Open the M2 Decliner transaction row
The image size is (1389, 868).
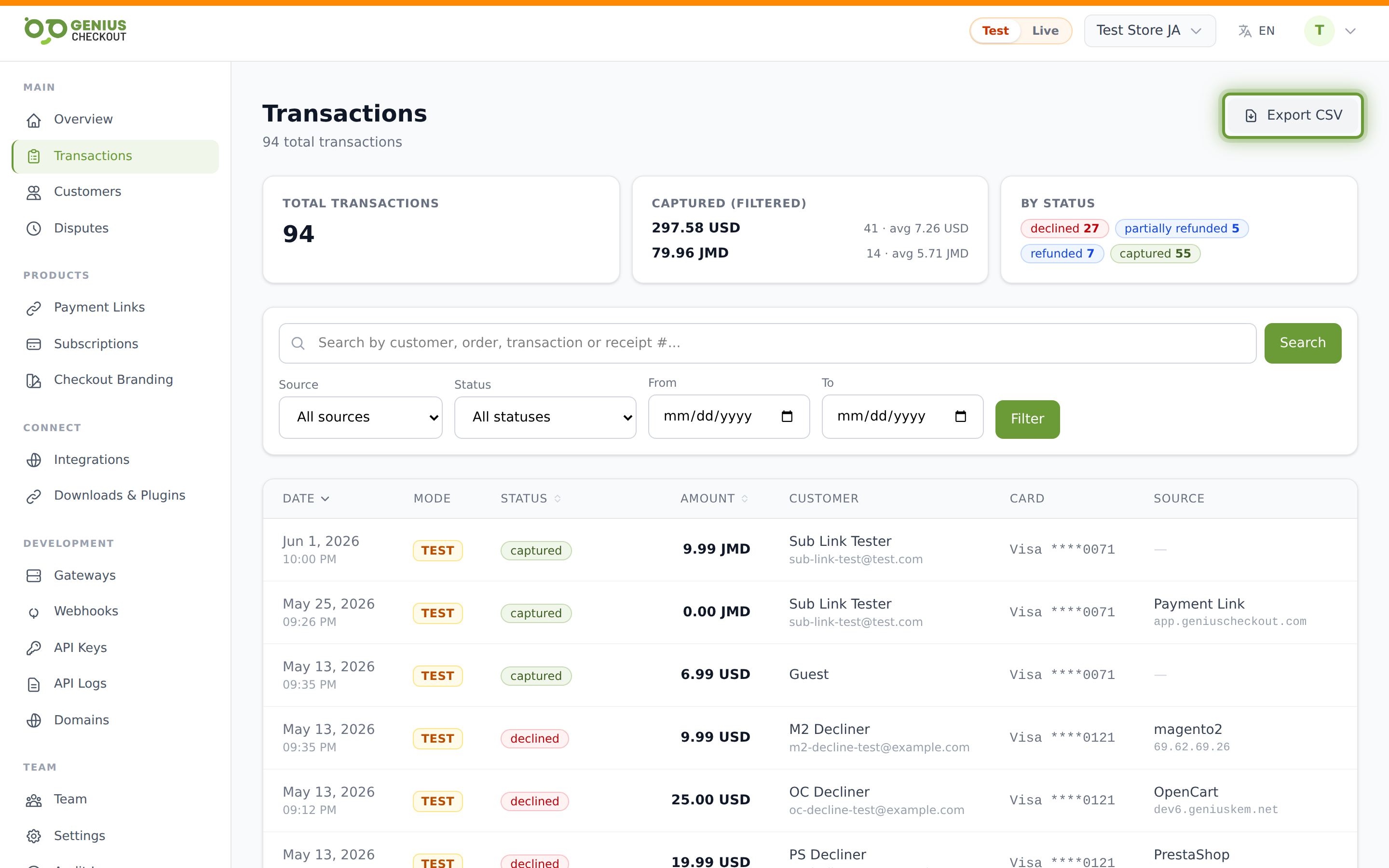click(810, 738)
